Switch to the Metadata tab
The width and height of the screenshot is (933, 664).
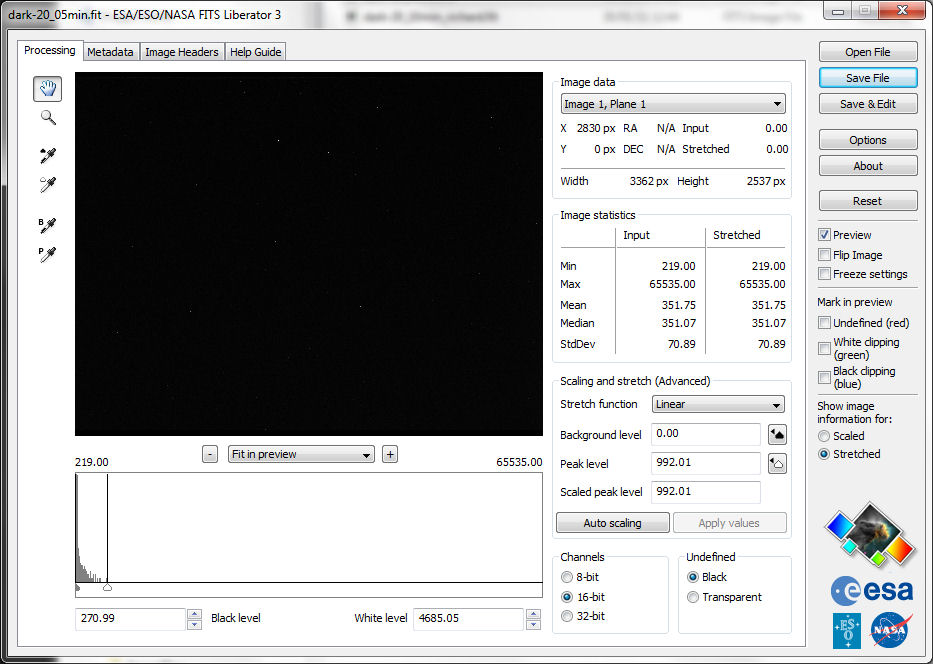(110, 52)
